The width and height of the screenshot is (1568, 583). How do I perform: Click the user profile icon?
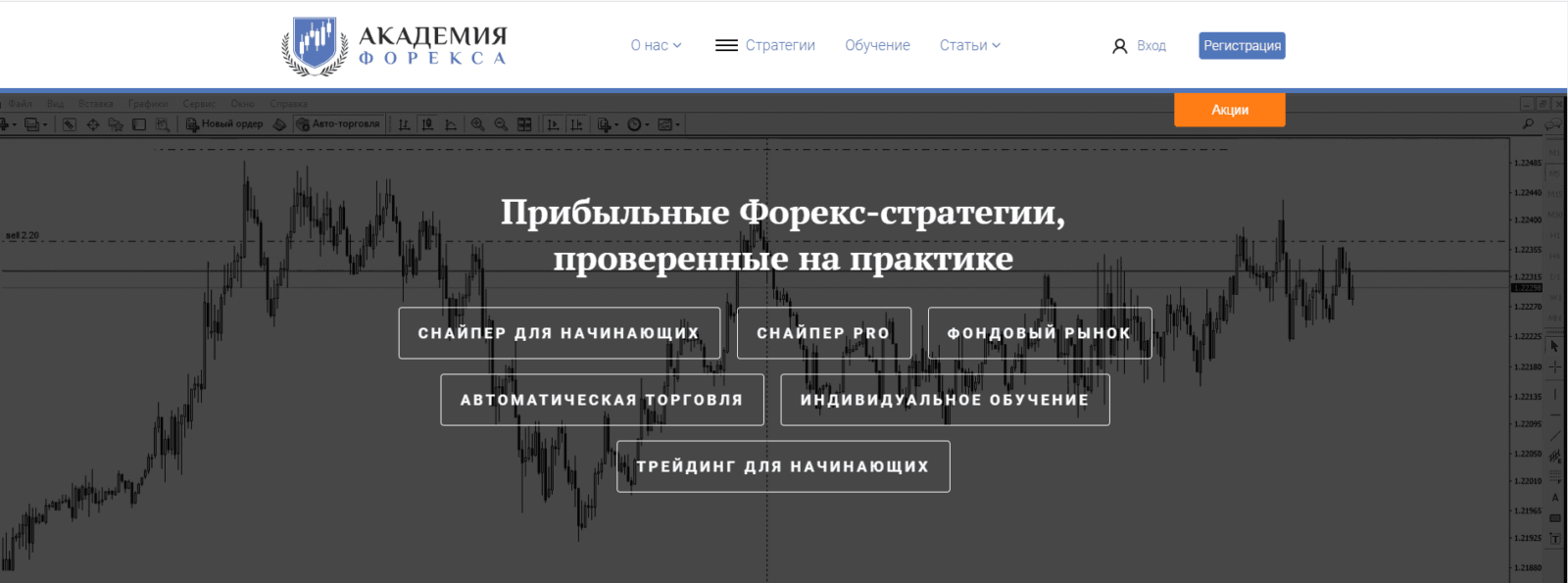pos(1119,46)
